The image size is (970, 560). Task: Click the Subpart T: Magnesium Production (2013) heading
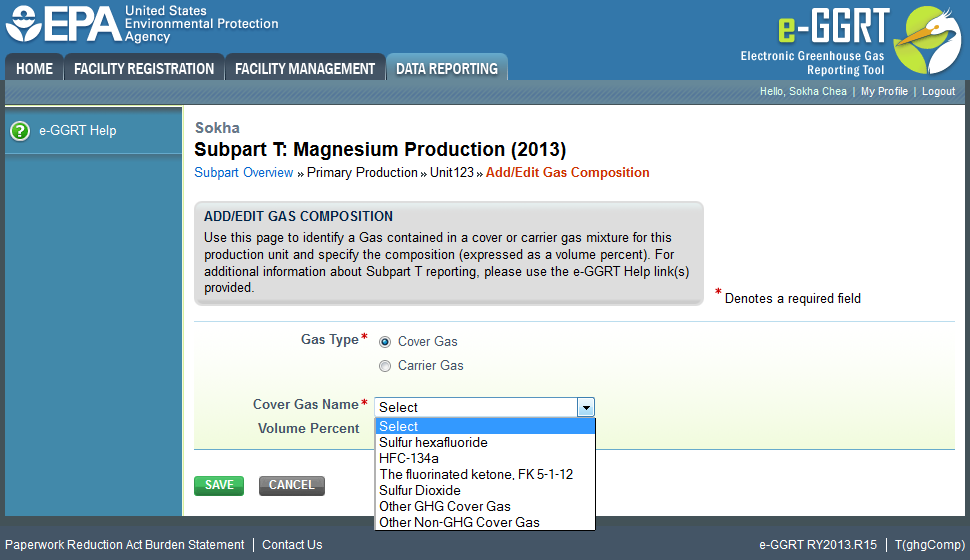380,150
